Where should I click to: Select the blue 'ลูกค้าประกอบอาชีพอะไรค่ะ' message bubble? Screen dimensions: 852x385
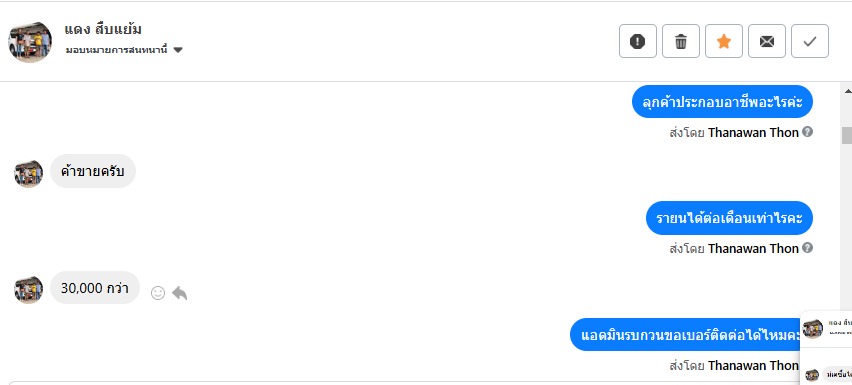pyautogui.click(x=722, y=102)
